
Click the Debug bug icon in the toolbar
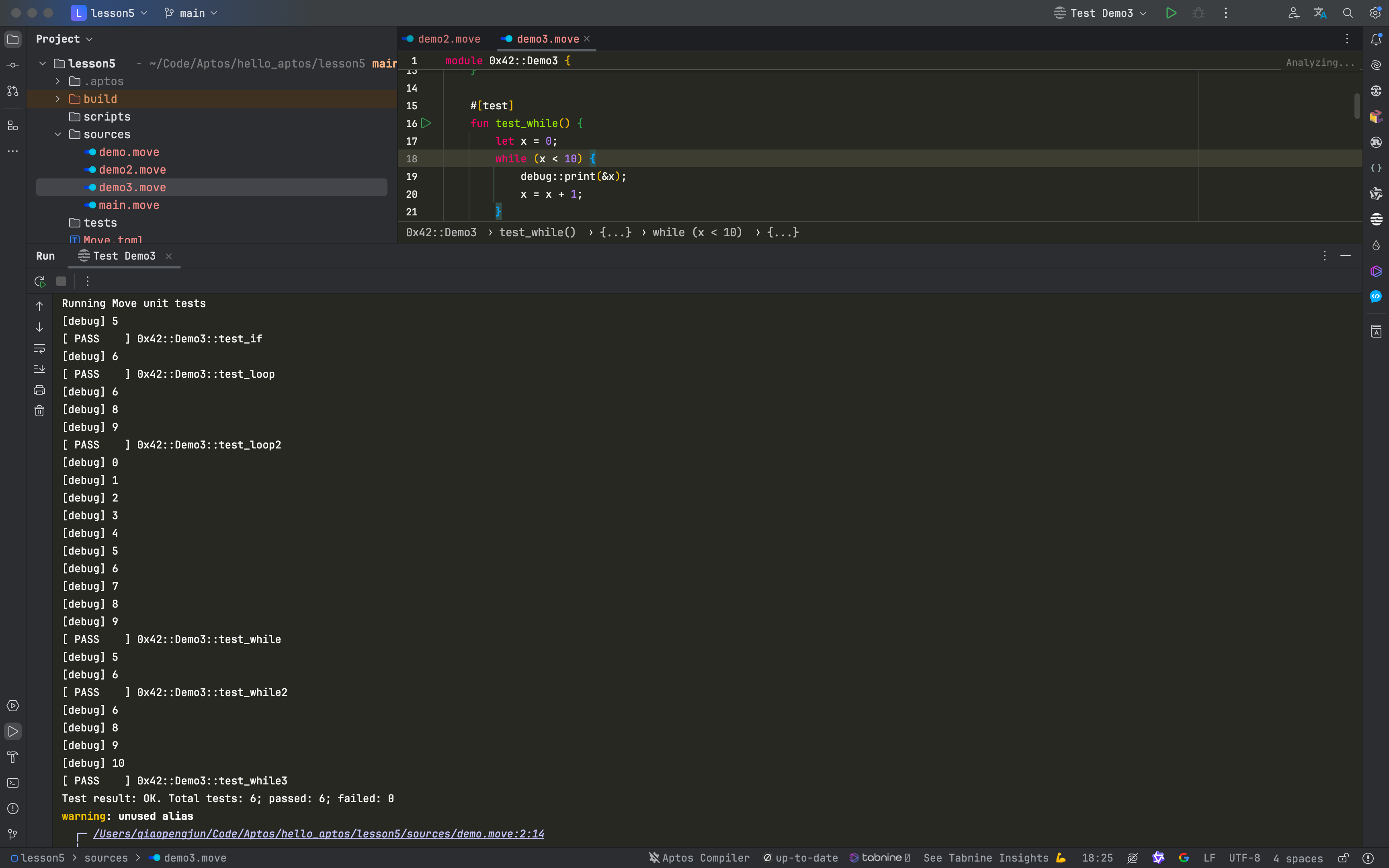coord(1198,12)
